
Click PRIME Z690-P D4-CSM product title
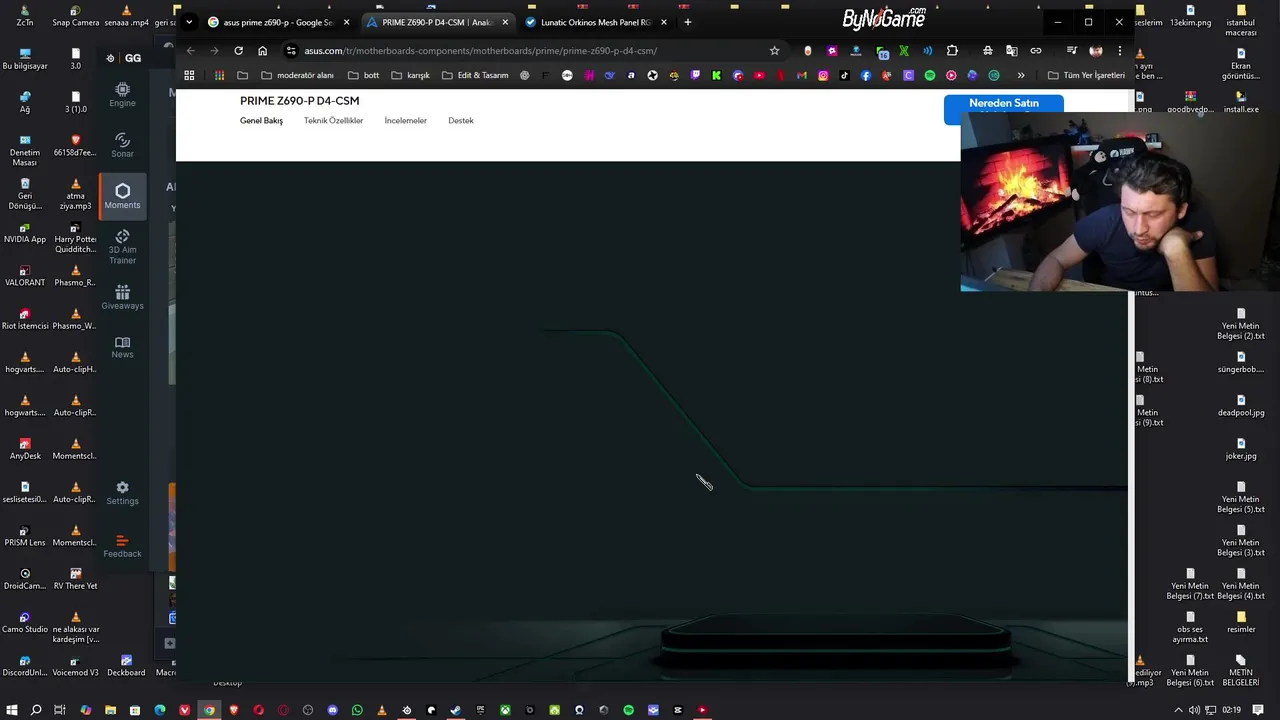pyautogui.click(x=299, y=101)
